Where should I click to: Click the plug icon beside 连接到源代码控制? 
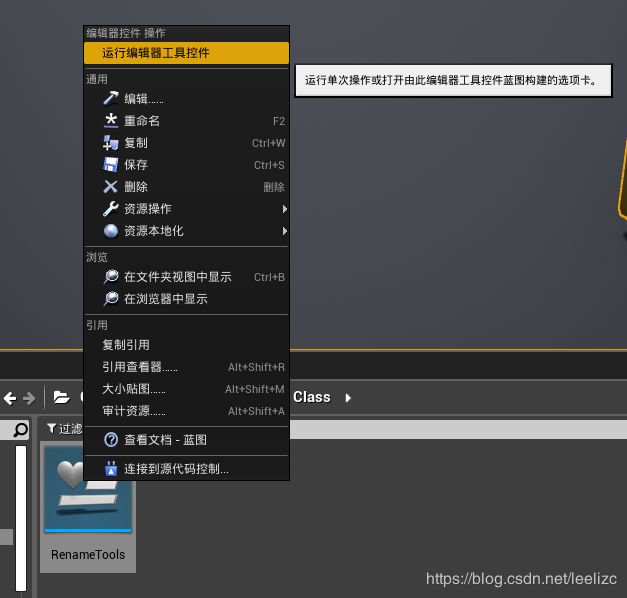tap(111, 468)
